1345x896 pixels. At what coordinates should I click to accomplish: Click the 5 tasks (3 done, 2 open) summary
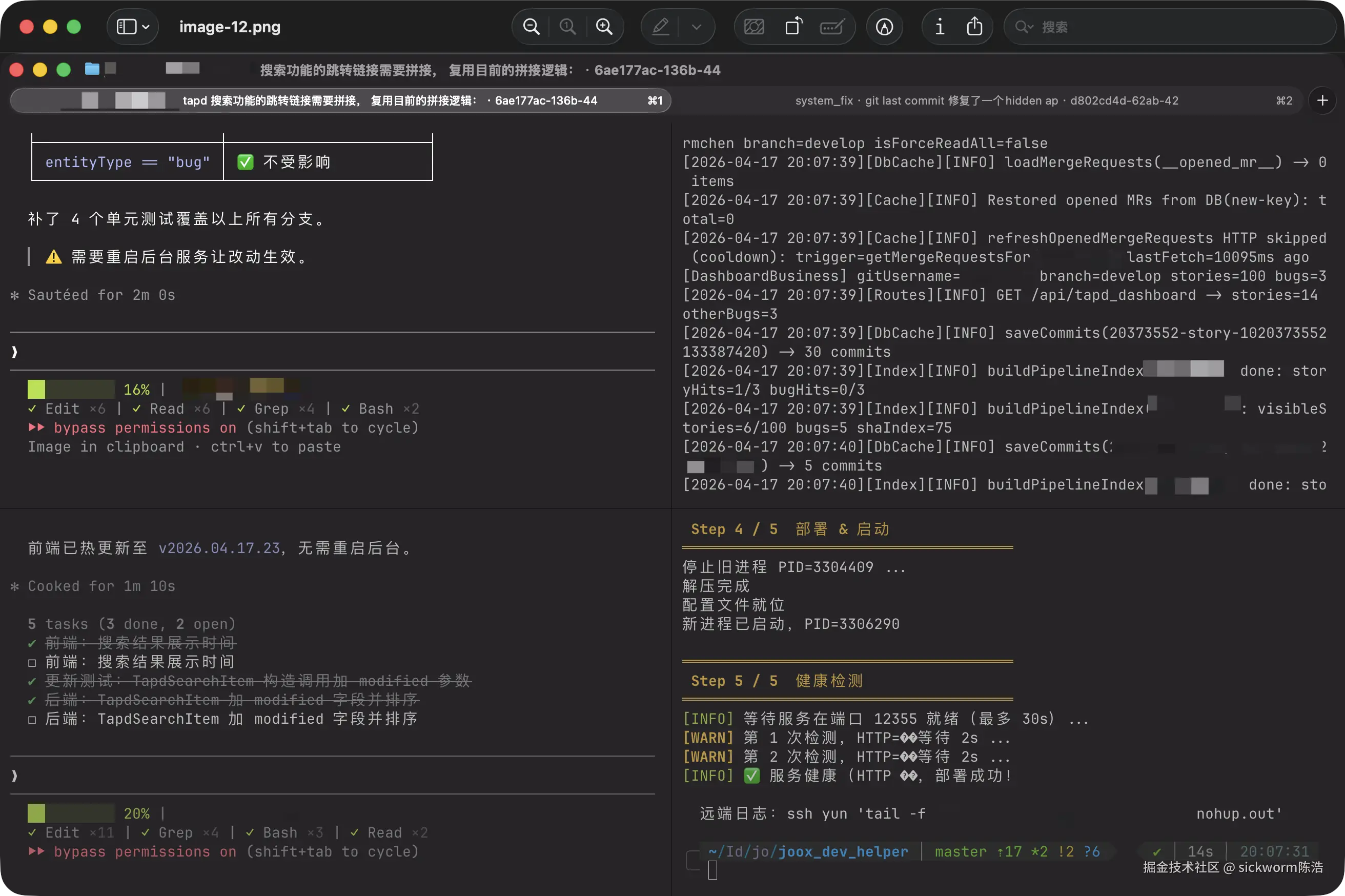[x=132, y=623]
